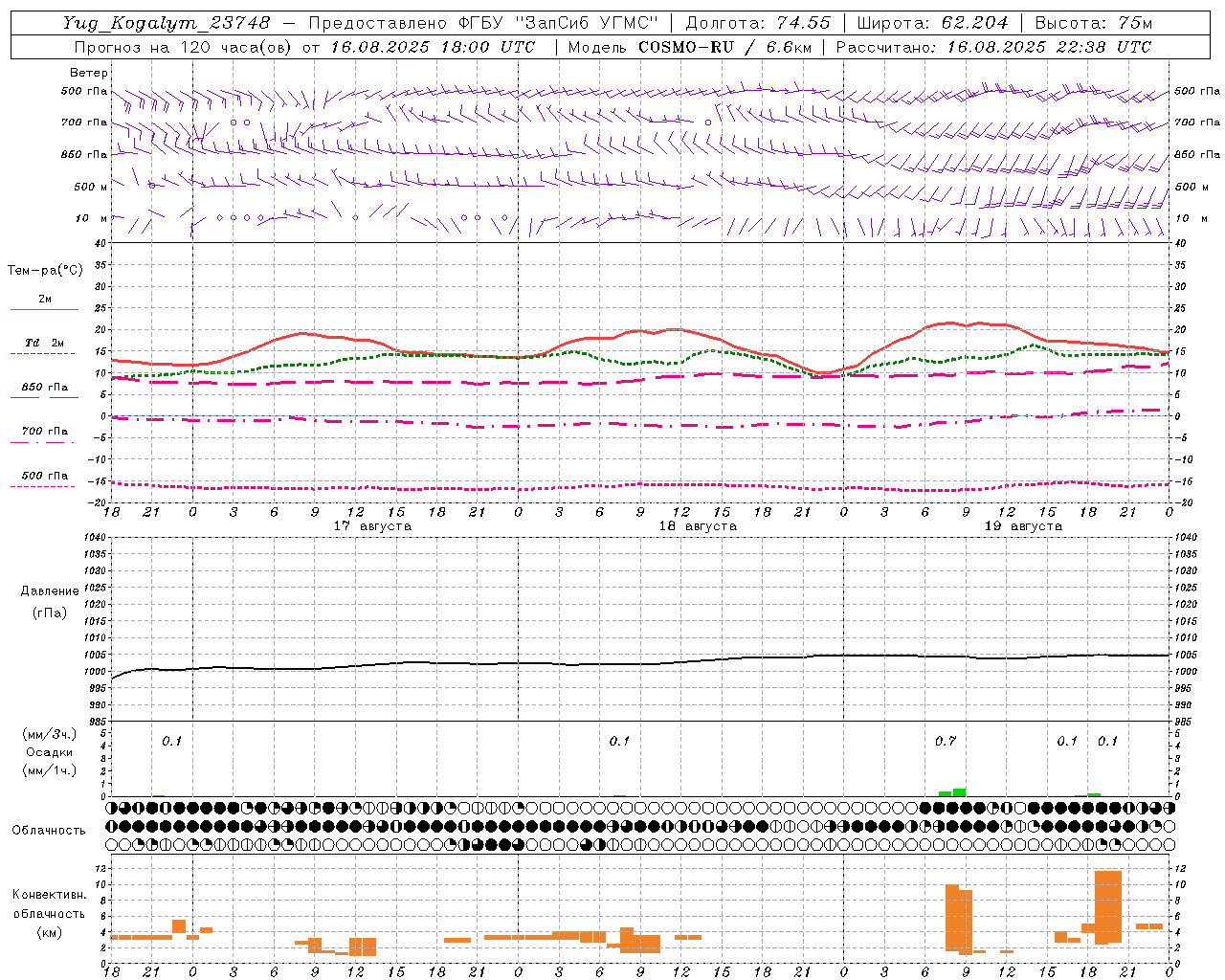Viewport: 1225px width, 980px height.
Task: Click the "(мм/1ч.)" precipitation unit label
Action: point(50,770)
